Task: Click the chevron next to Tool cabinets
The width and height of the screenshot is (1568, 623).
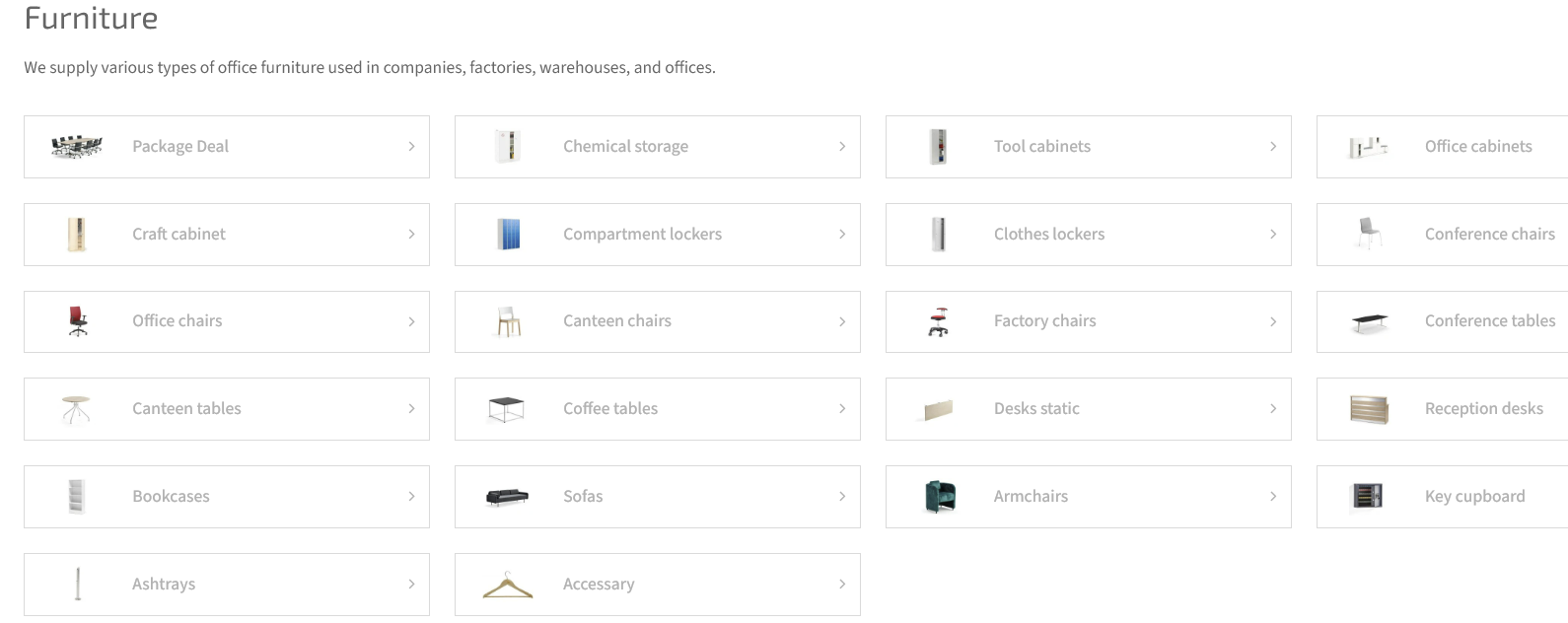Action: pos(1273,147)
